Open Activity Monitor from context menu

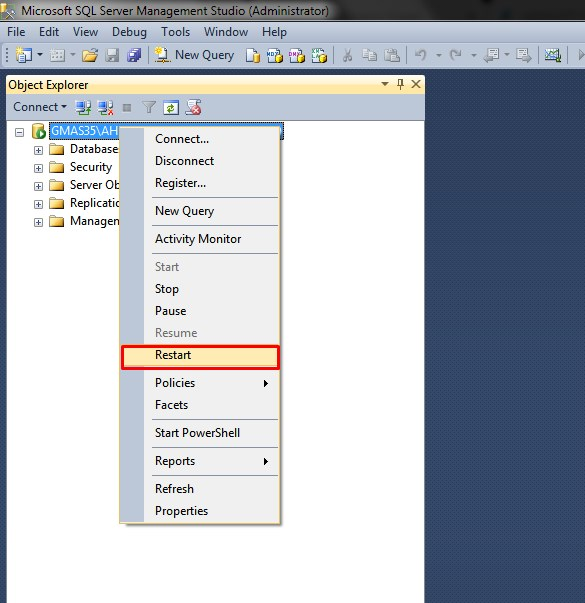tap(200, 239)
